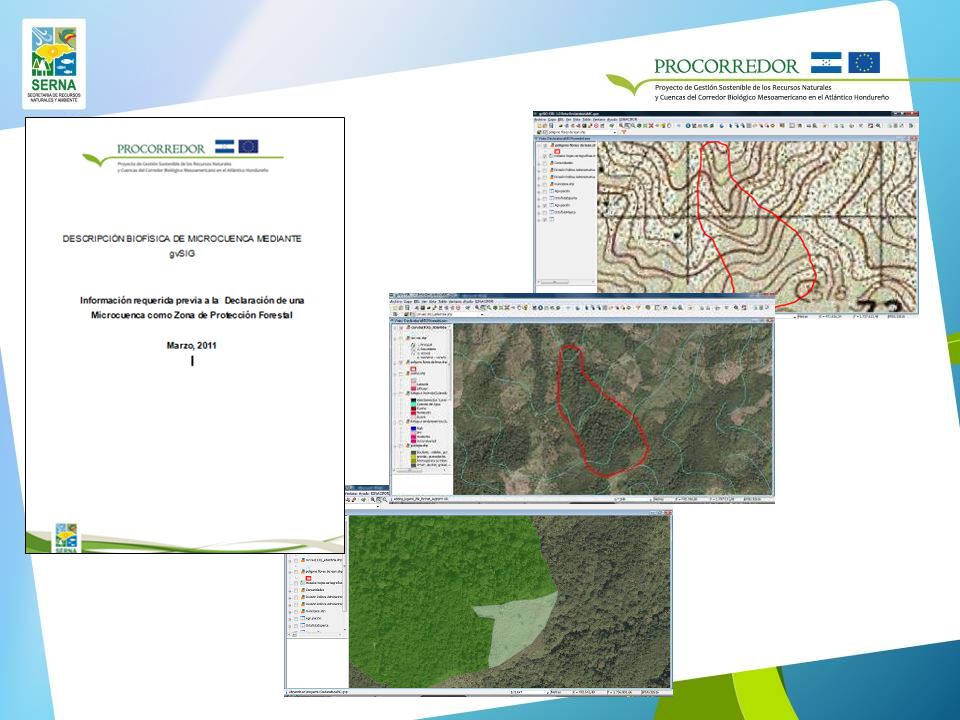Screen dimensions: 960x720
Task: Open Archivo menu in the aerial photo window
Action: 396,302
